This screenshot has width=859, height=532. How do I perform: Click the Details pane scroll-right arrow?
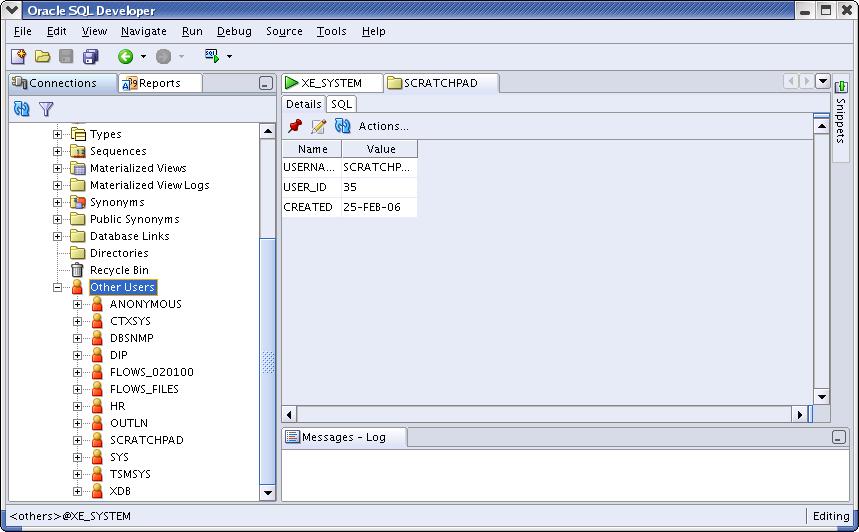coord(799,414)
